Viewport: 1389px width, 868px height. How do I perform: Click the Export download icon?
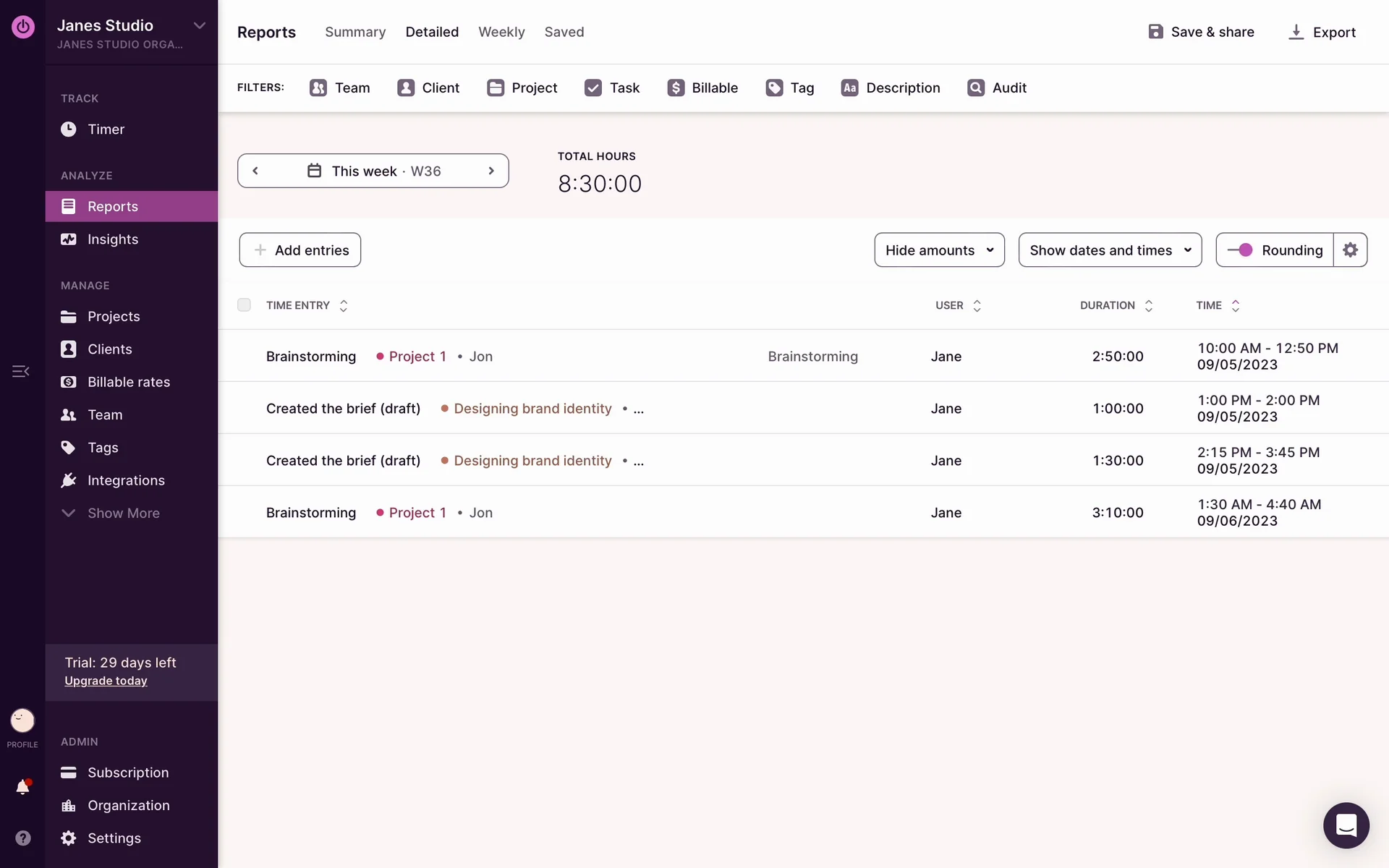1296,32
